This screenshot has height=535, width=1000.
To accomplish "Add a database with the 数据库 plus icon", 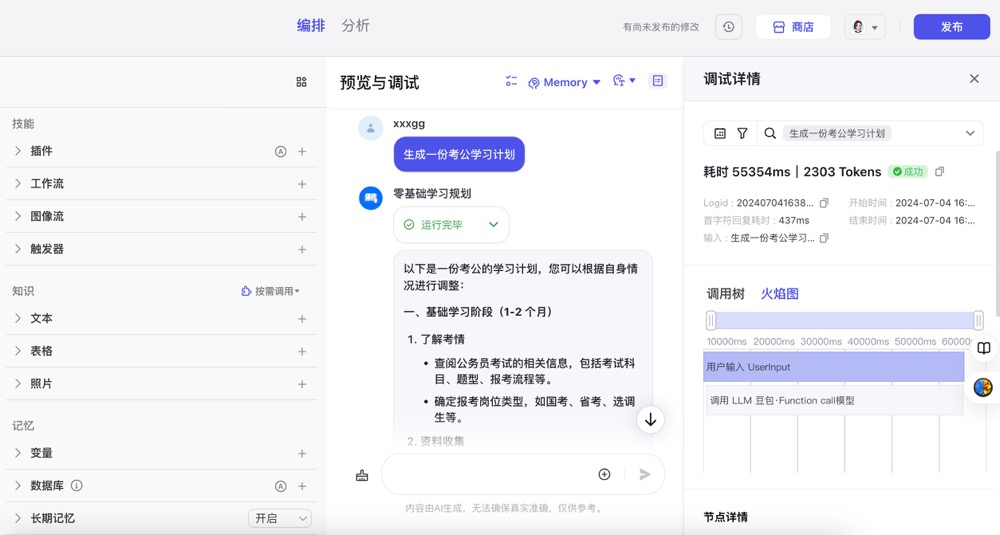I will coord(302,486).
